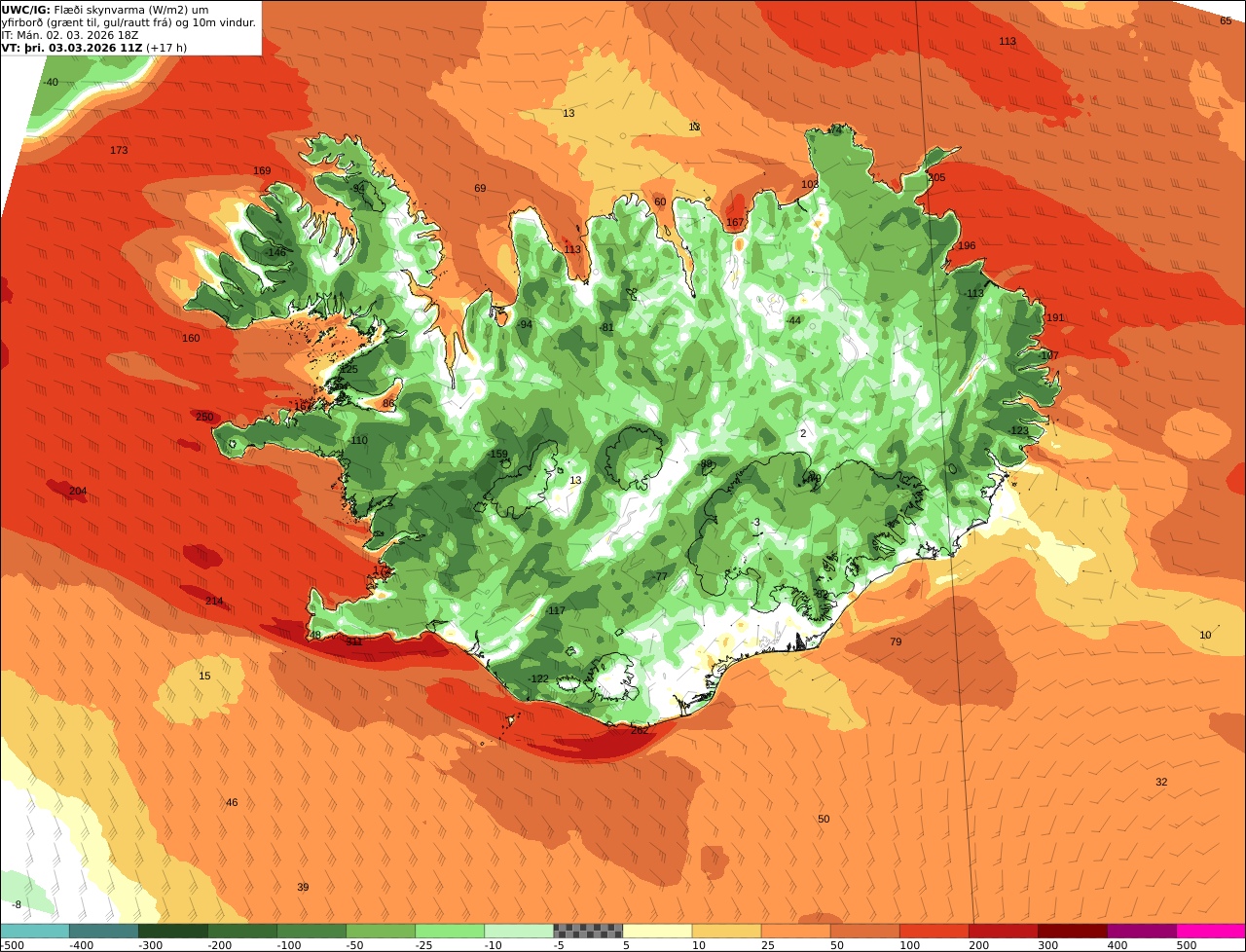Click the purple 400 to 500 legend swatch

(1141, 931)
